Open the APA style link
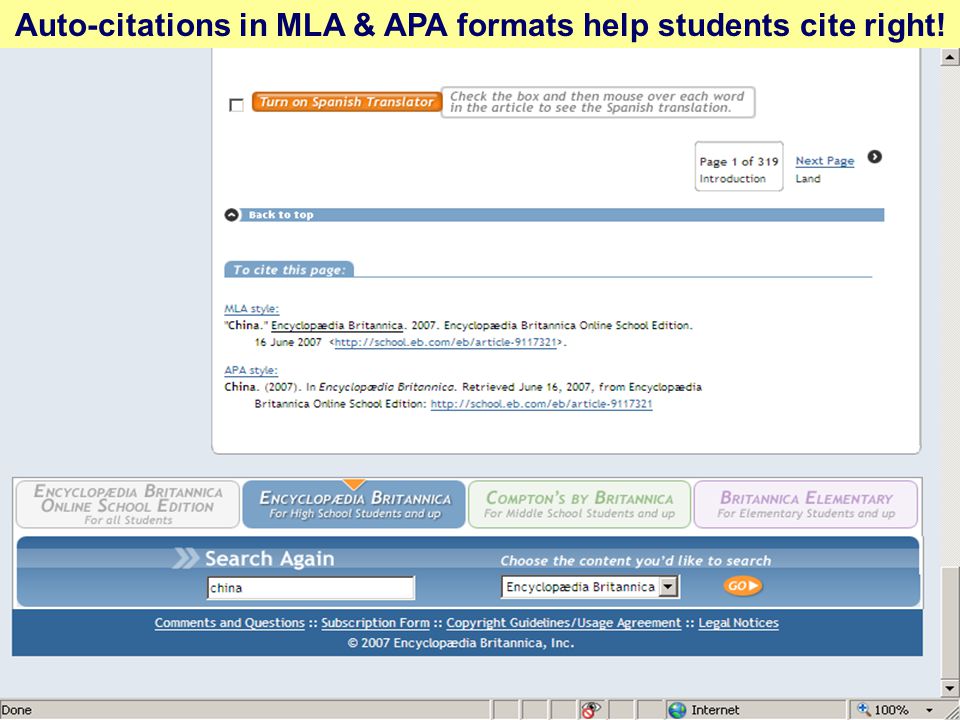This screenshot has height=720, width=960. (251, 370)
